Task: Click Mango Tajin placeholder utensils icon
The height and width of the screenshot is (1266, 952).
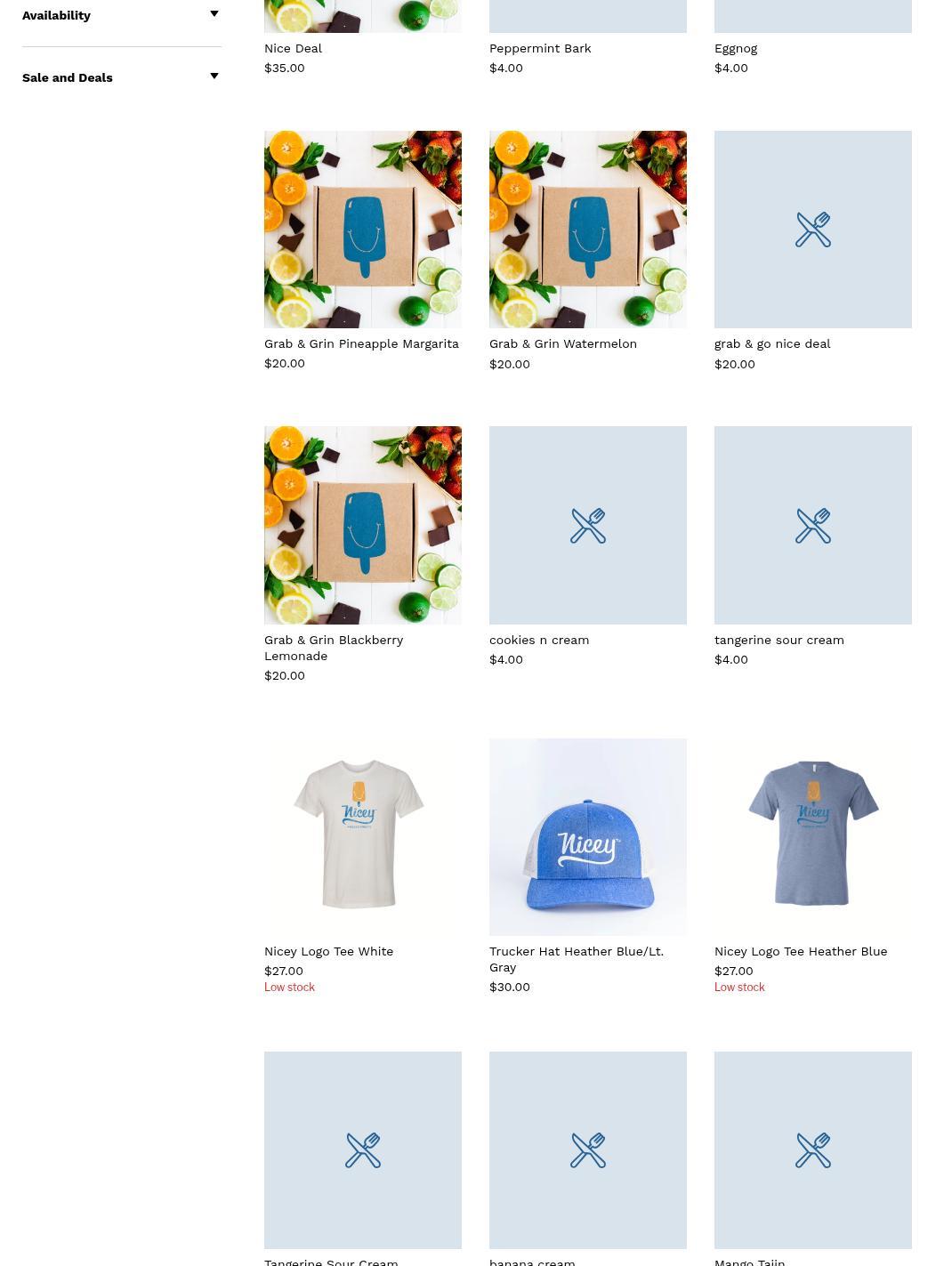Action: pos(813,1150)
